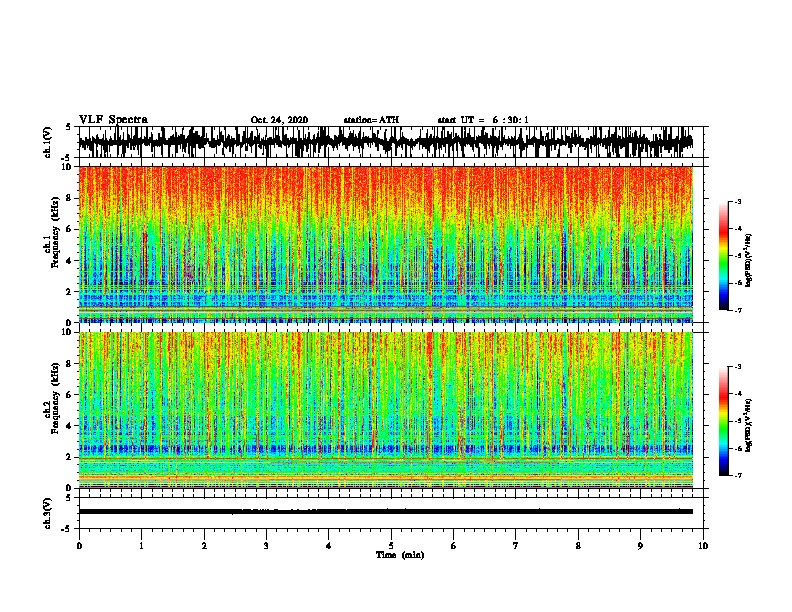
Task: Click the ch.2 colorbar log(PSD) unit label
Action: click(749, 426)
